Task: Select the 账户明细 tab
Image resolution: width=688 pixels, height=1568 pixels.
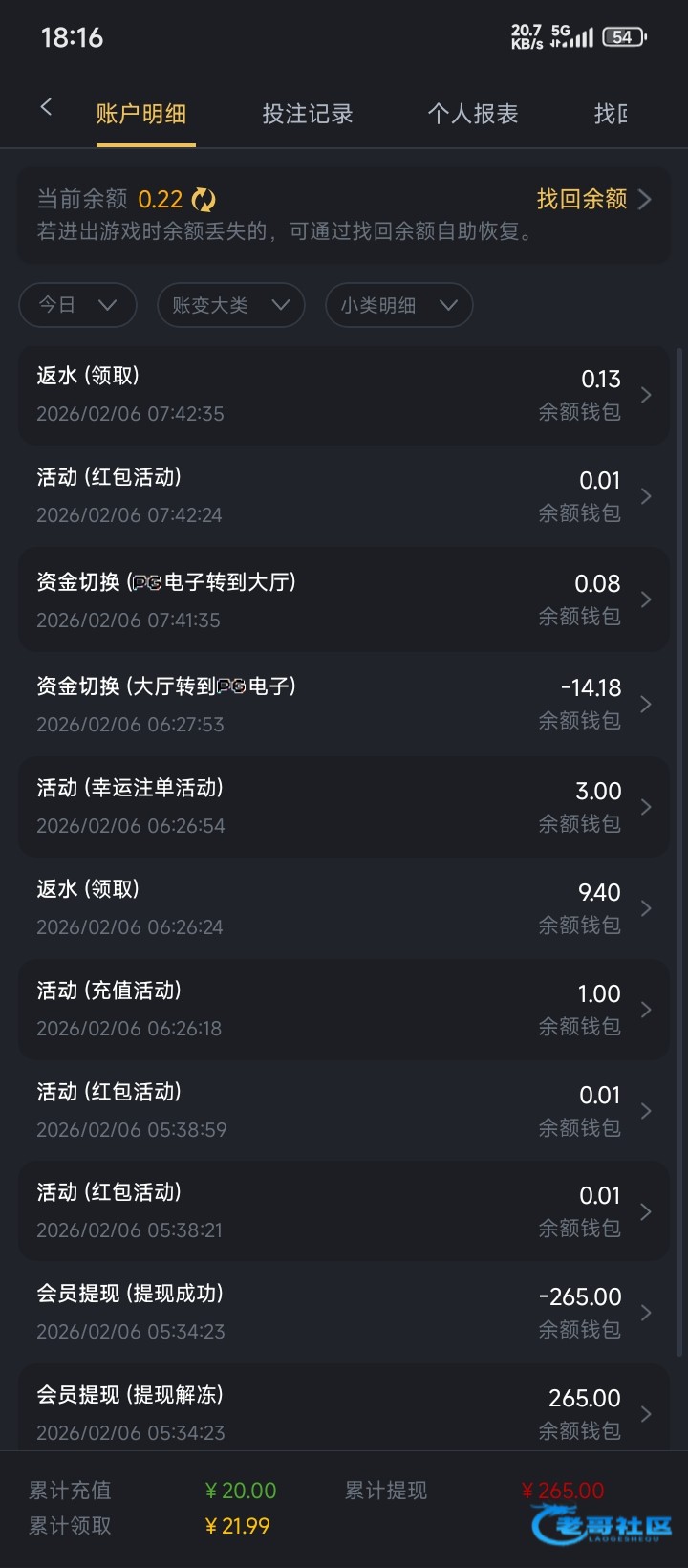Action: coord(141,114)
